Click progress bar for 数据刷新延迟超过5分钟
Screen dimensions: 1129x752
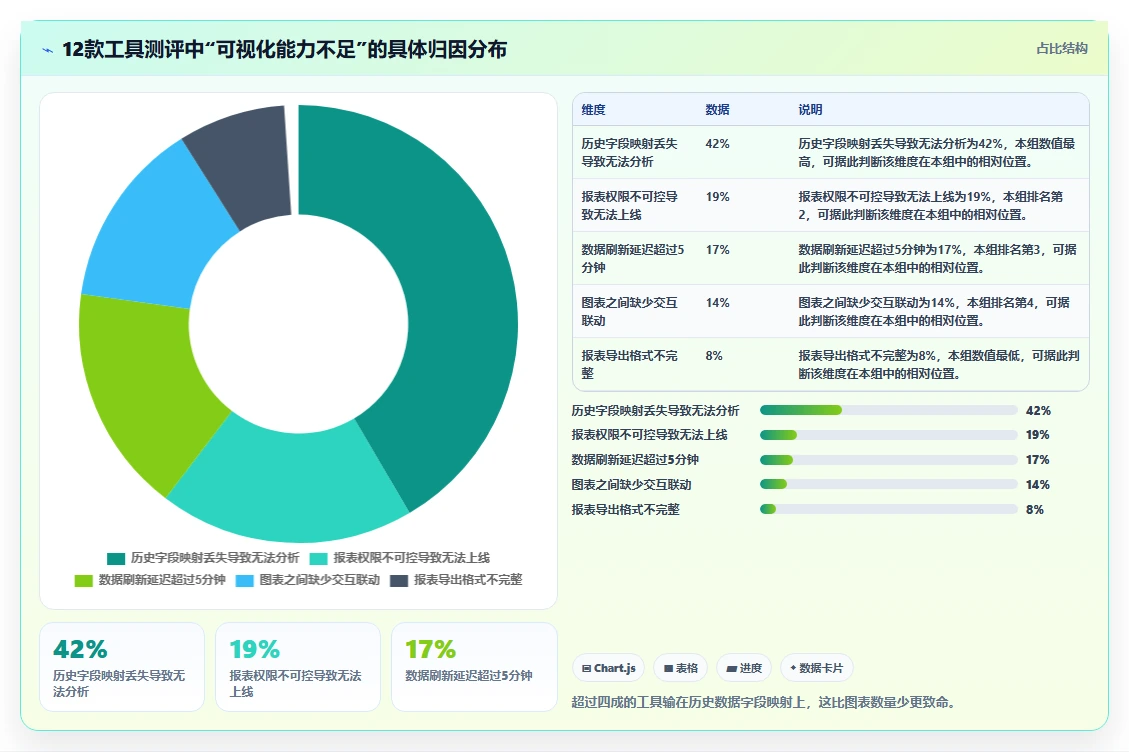(x=889, y=460)
